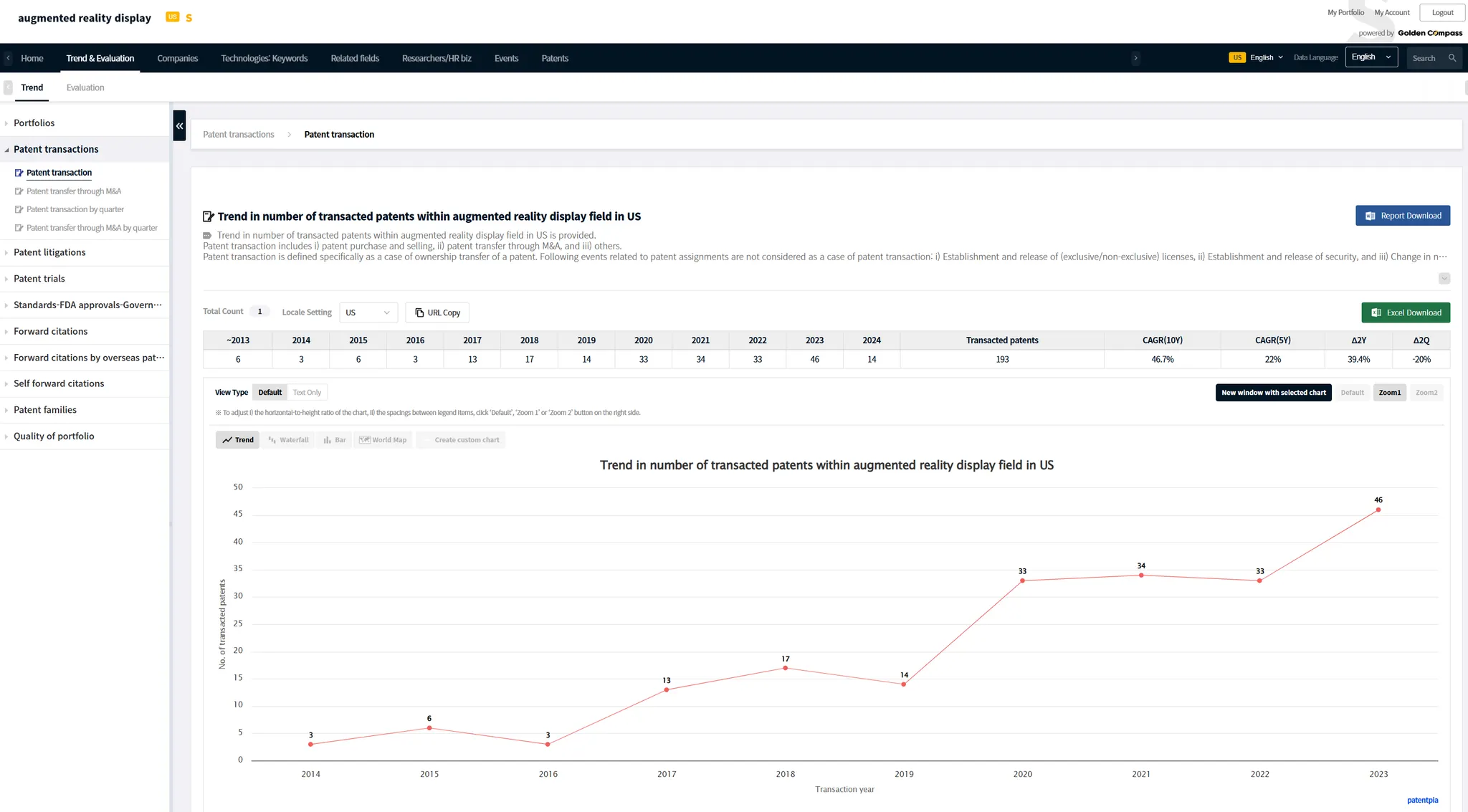Select the Bar chart type
1468x812 pixels.
(334, 440)
